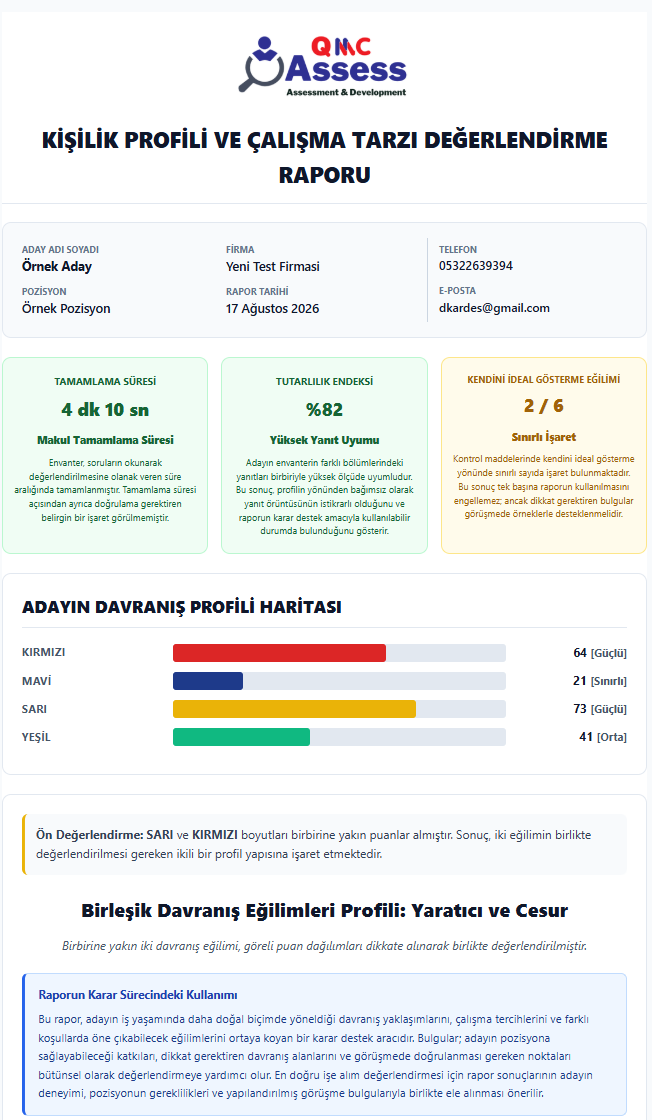
Task: Click 'Makul Tamamlama Süresi' label
Action: [x=105, y=440]
